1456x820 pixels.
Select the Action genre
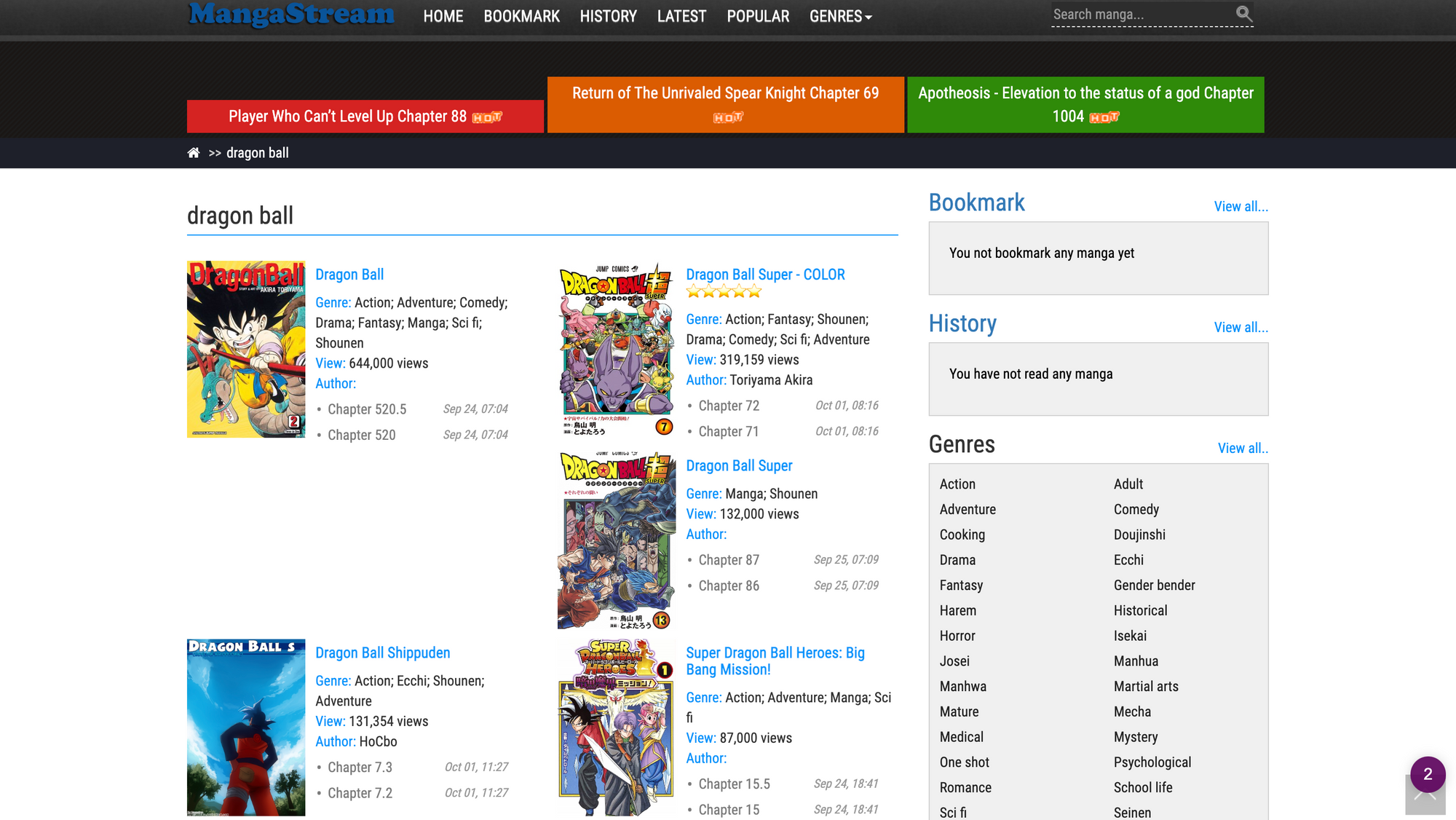(x=957, y=484)
